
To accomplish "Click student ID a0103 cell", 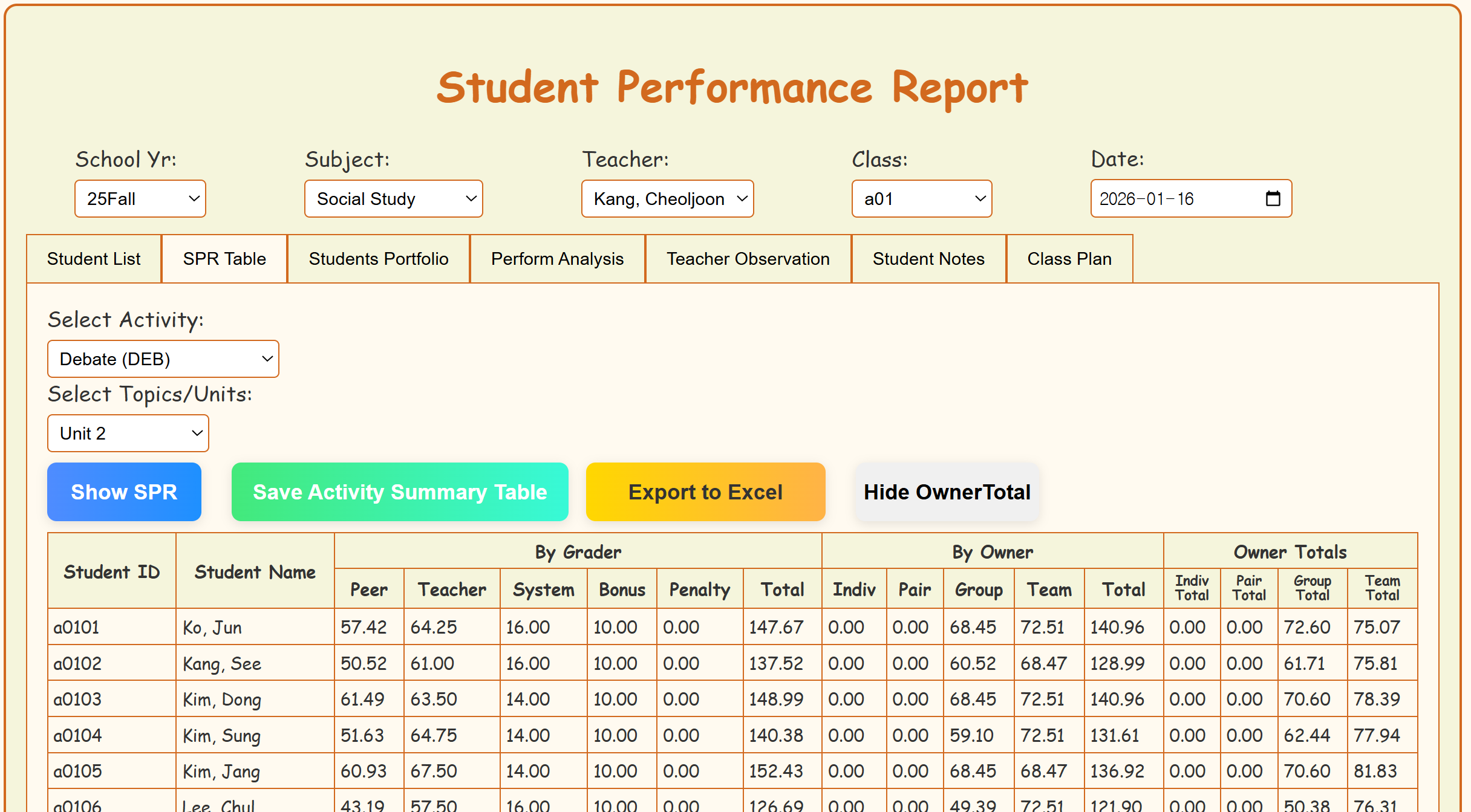I will pos(77,699).
